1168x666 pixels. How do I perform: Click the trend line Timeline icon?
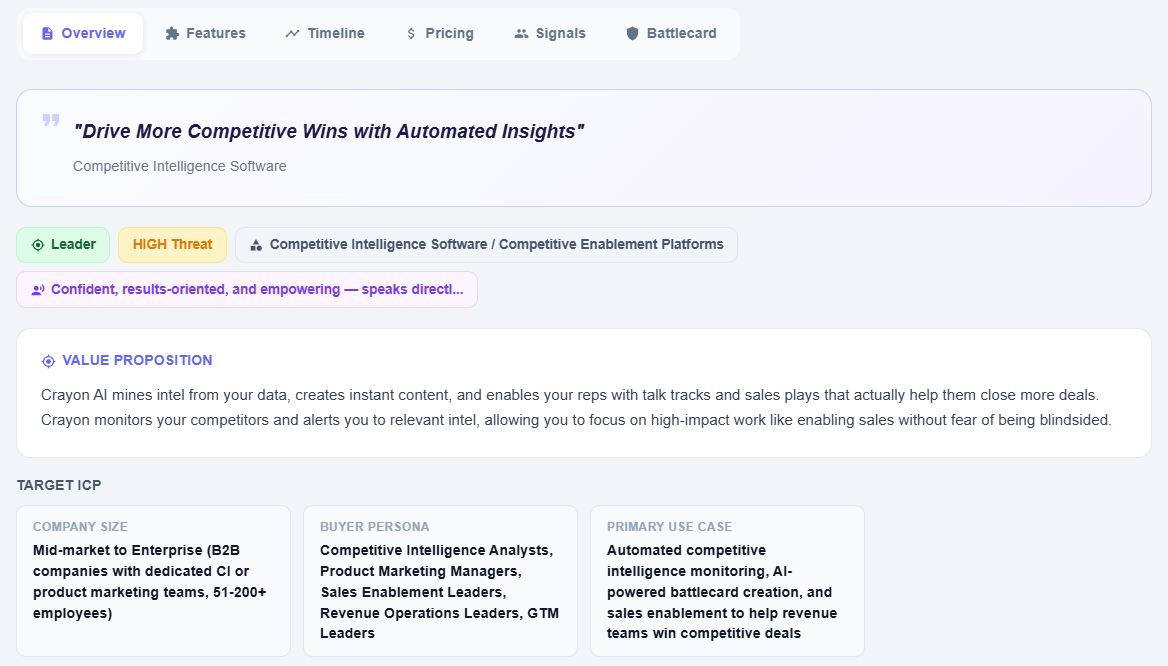pyautogui.click(x=292, y=33)
